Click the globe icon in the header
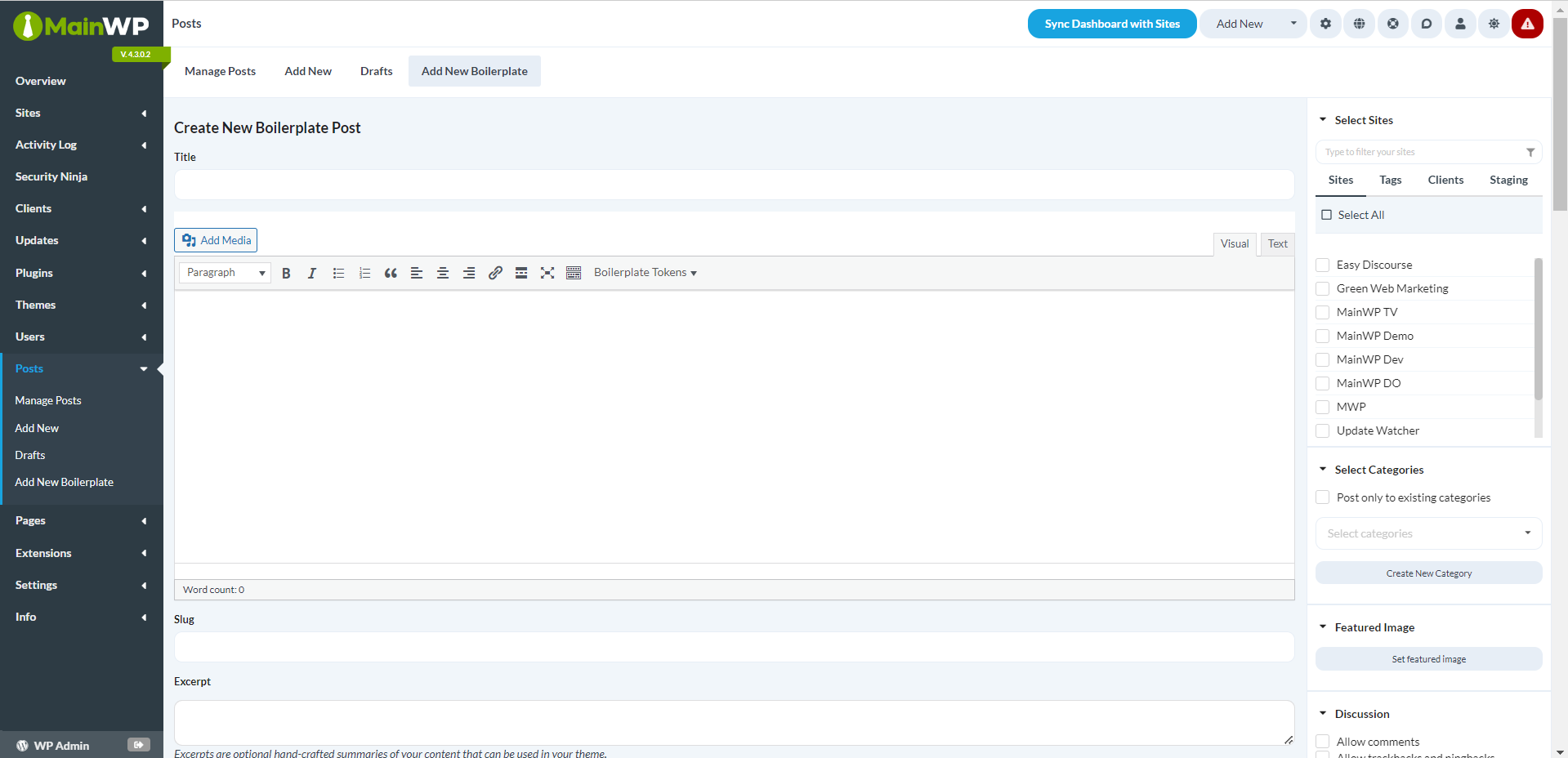The width and height of the screenshot is (1568, 758). [x=1359, y=24]
